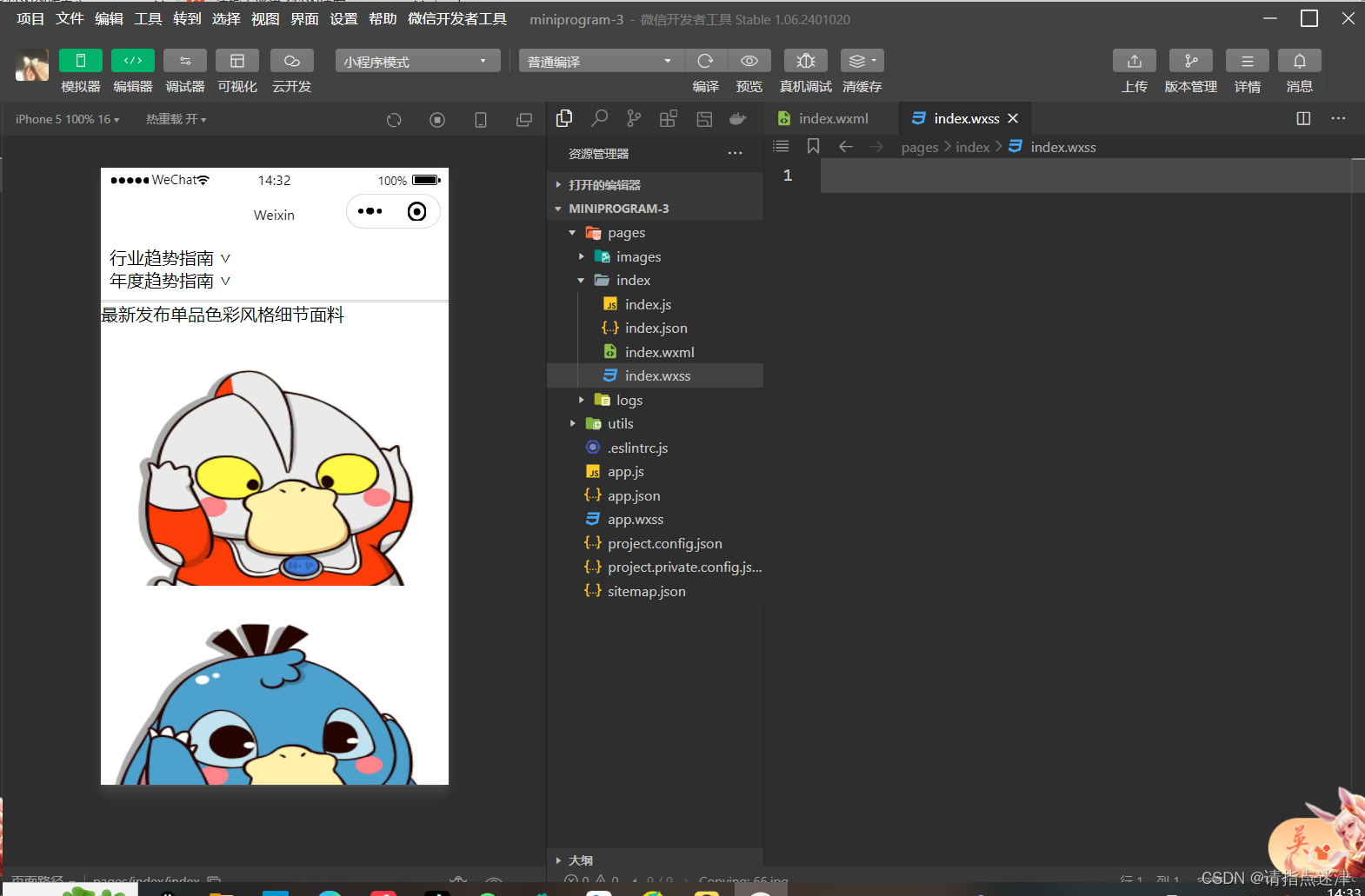The height and width of the screenshot is (896, 1365).
Task: Open app.js file
Action: pyautogui.click(x=655, y=471)
